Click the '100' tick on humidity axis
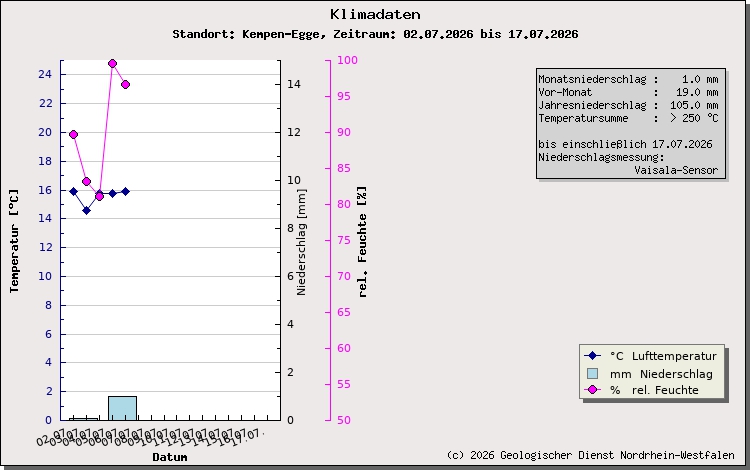 point(347,60)
